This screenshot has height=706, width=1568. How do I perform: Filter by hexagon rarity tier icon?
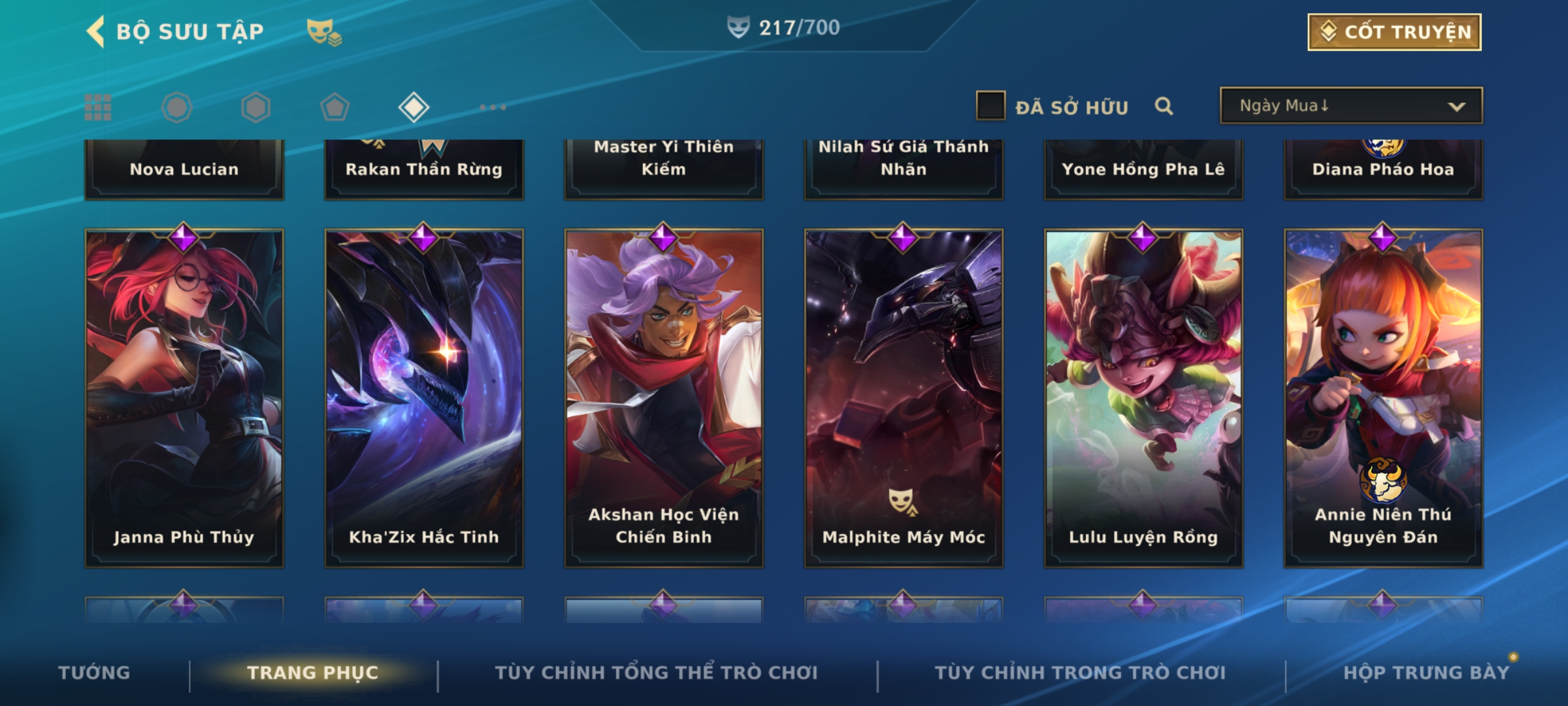(255, 107)
